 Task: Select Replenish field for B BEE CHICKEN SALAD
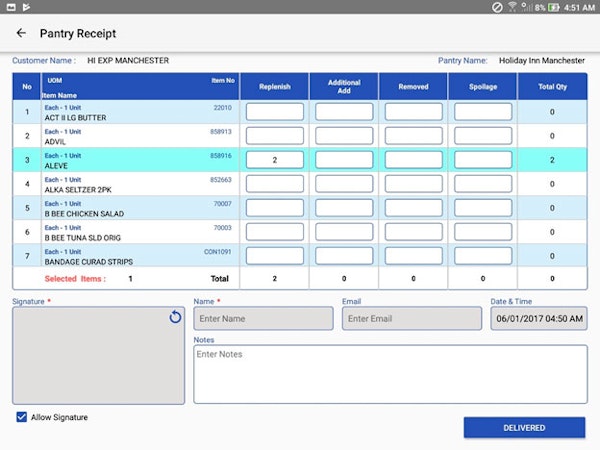pyautogui.click(x=275, y=208)
